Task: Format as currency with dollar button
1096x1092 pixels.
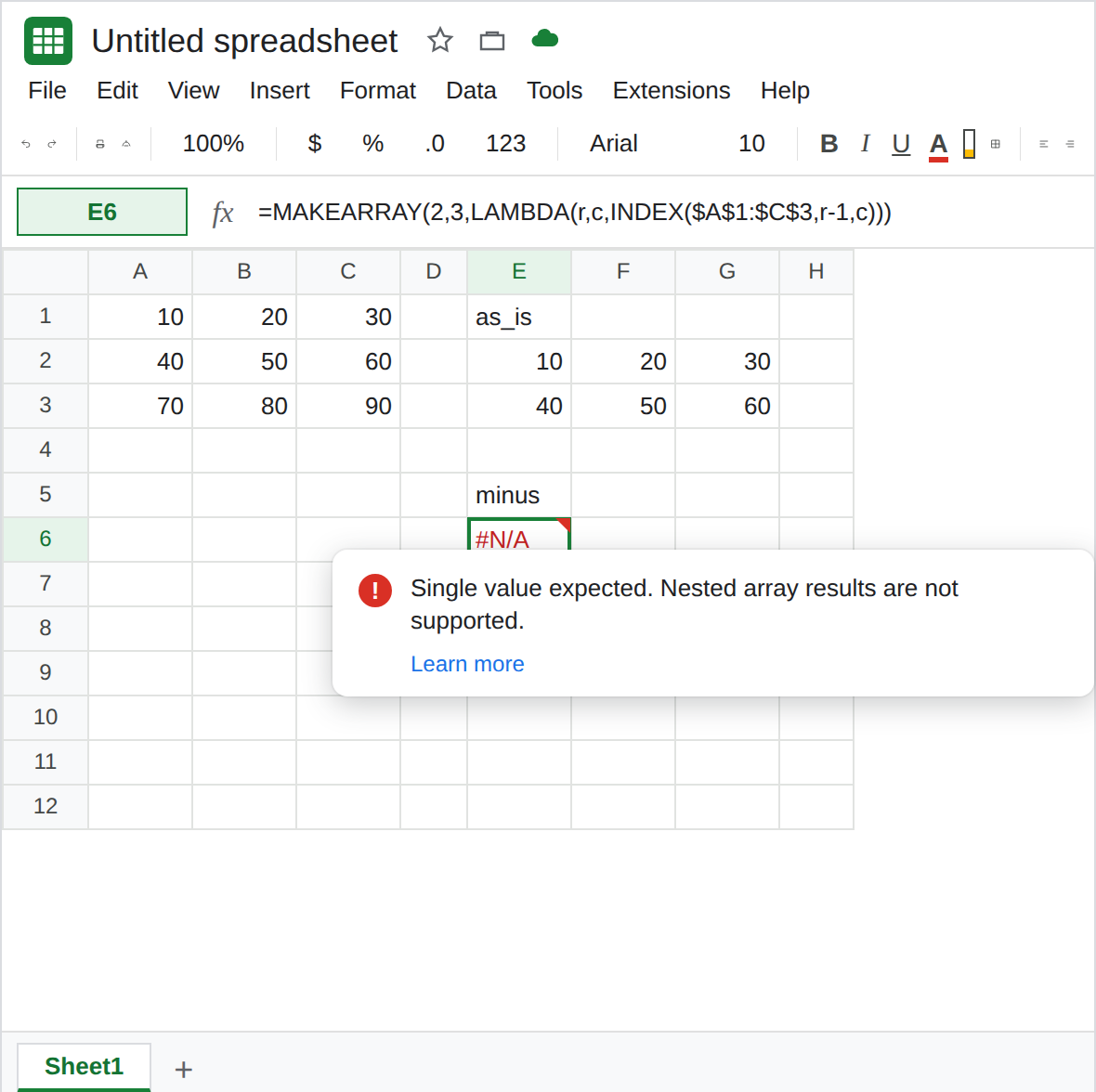Action: coord(315,143)
